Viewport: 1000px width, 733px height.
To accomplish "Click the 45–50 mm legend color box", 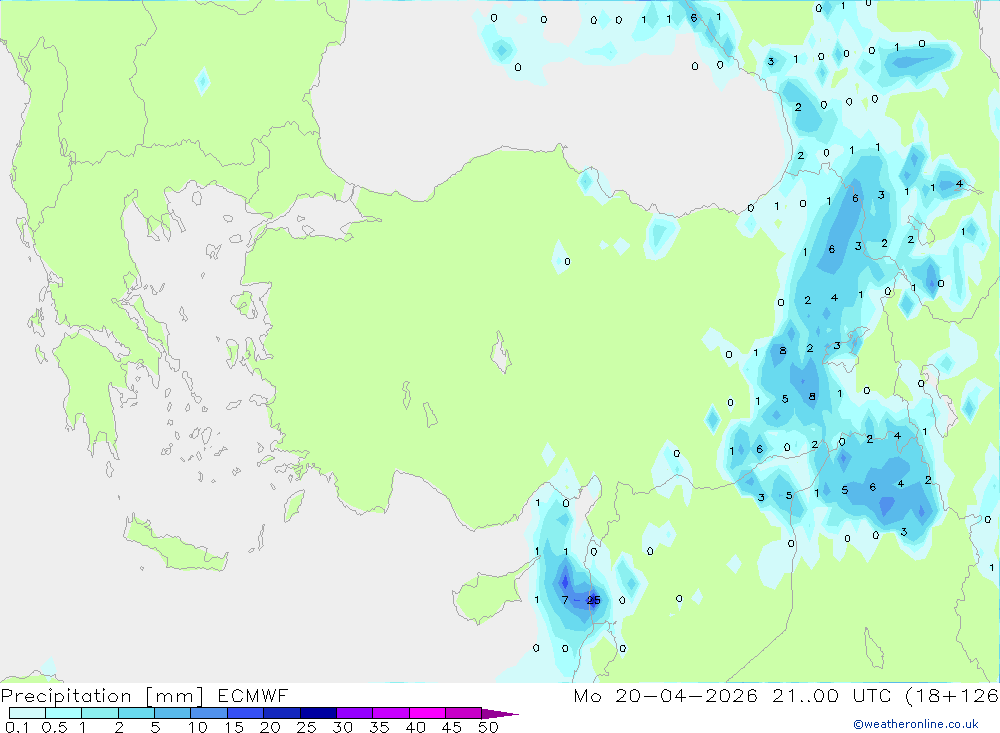I will 464,713.
